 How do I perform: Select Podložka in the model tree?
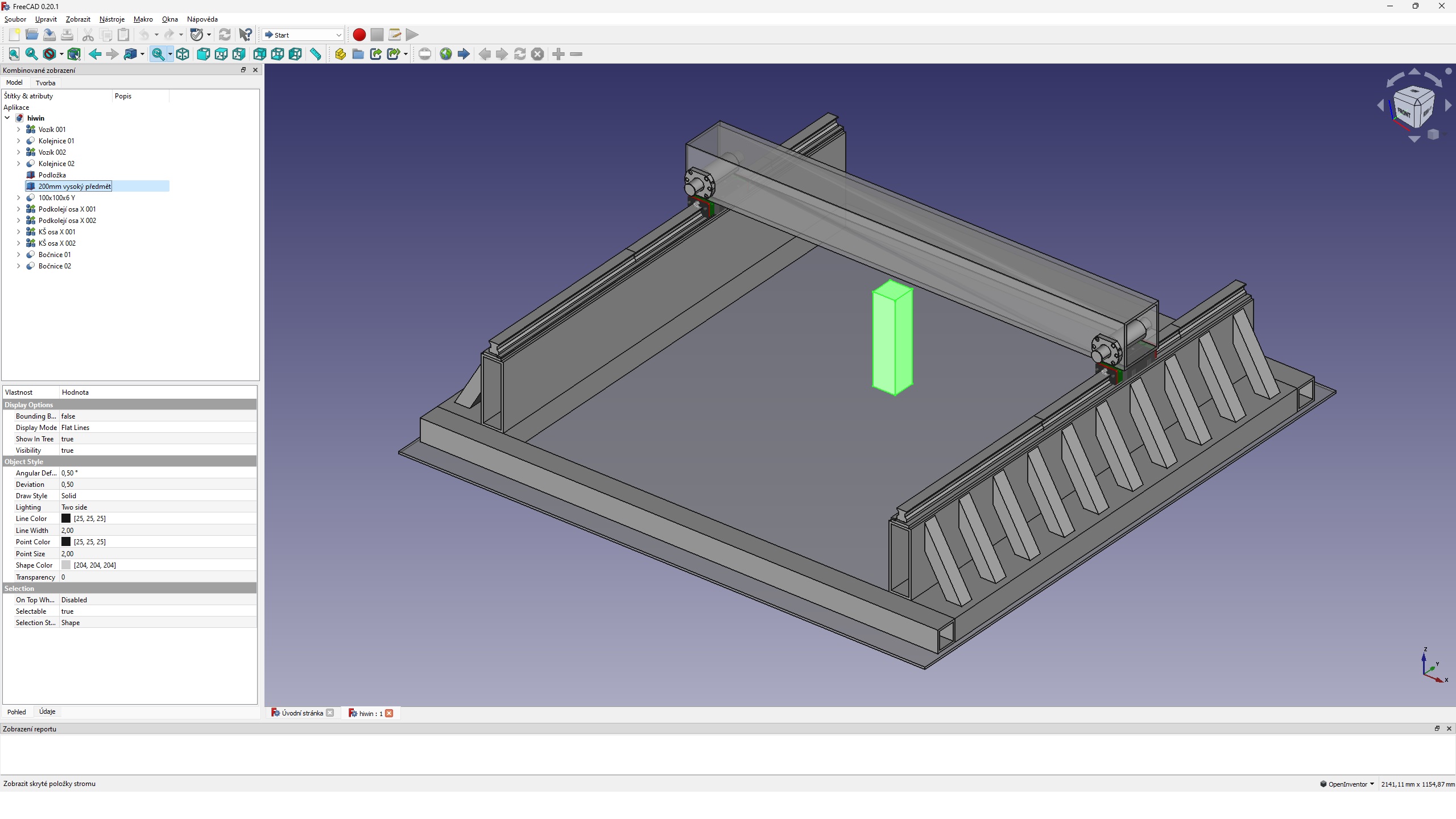point(52,175)
